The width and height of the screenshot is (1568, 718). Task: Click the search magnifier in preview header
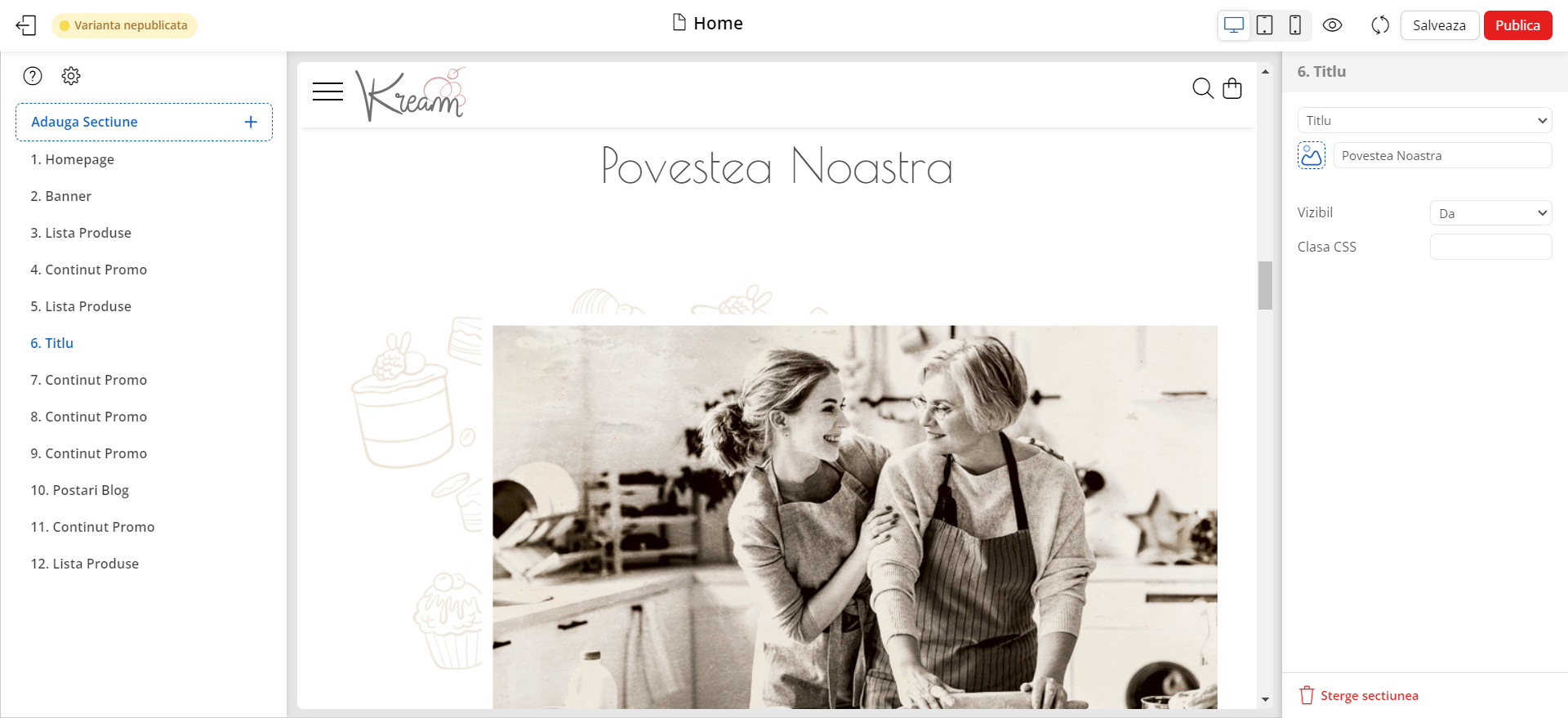[1202, 88]
